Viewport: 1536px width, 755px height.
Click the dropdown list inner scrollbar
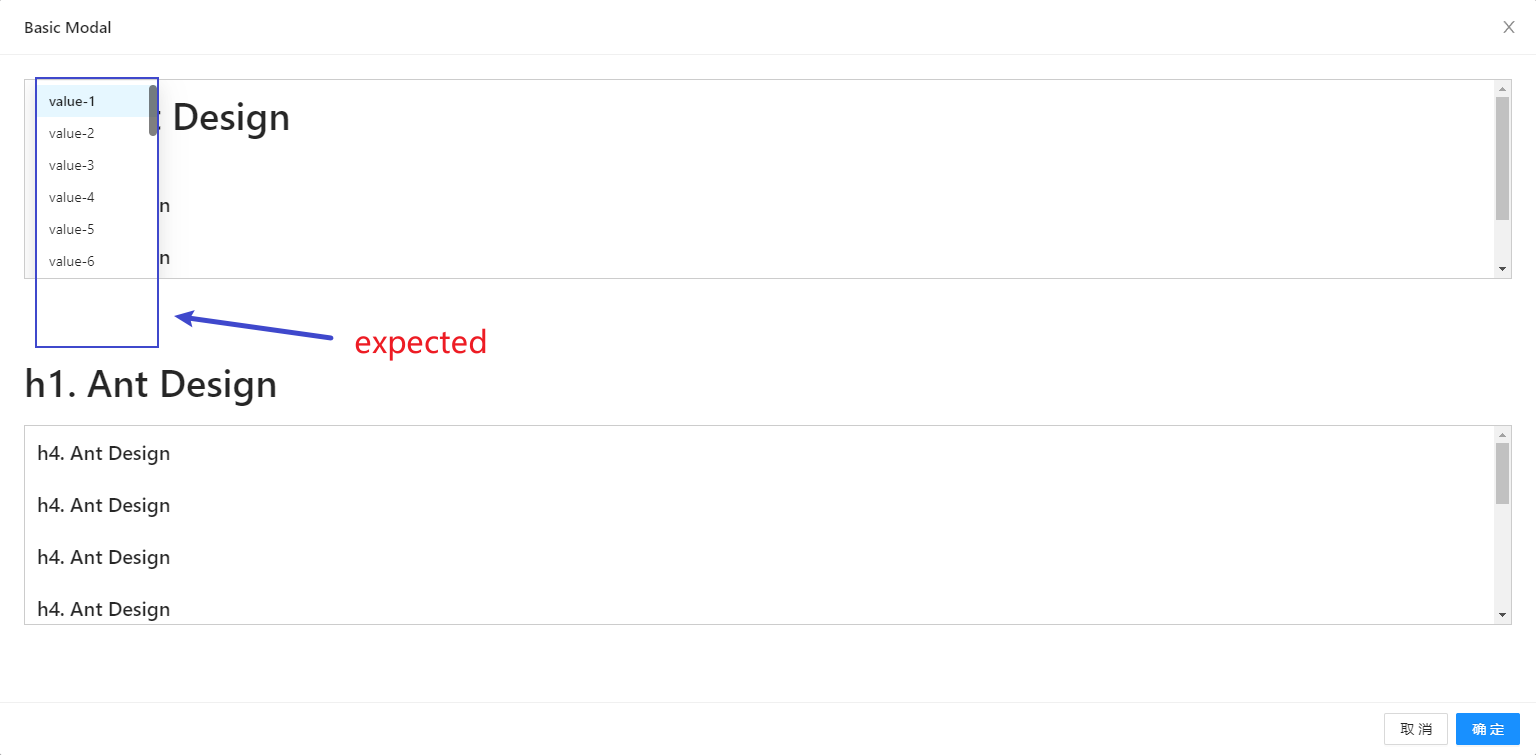point(152,110)
